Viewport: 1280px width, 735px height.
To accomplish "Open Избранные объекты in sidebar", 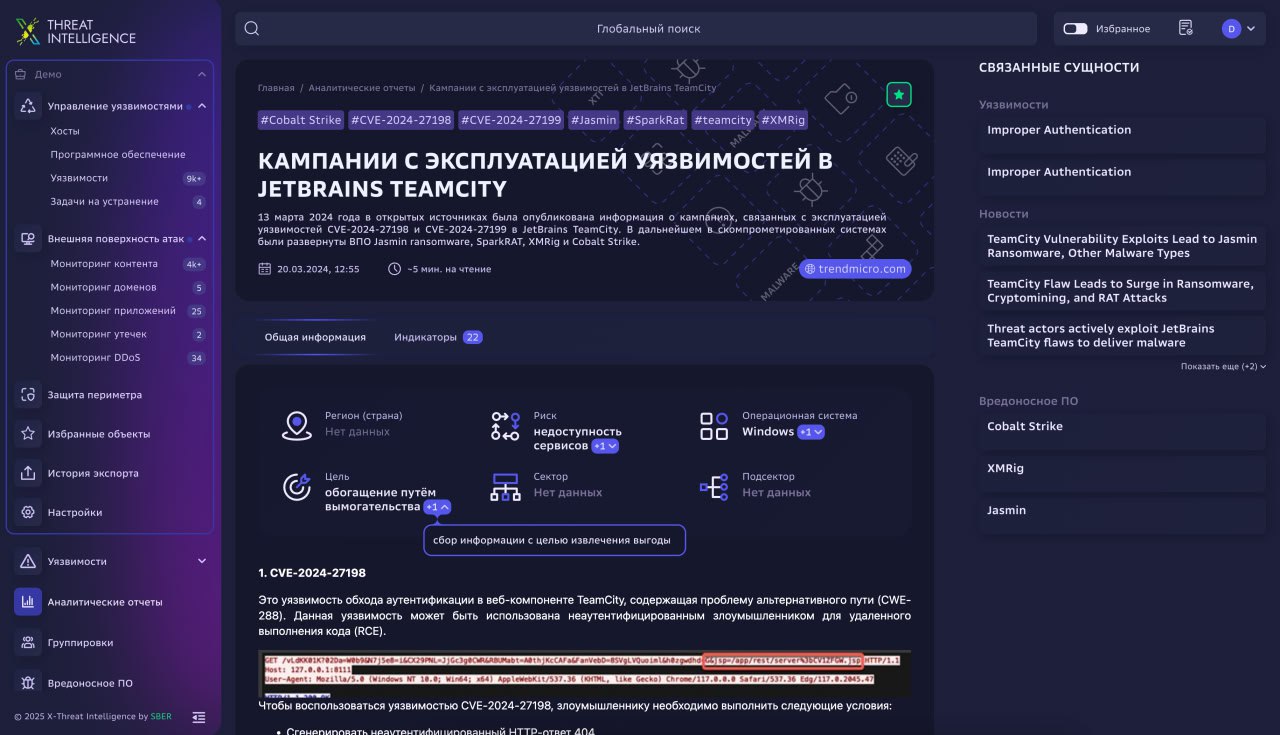I will 98,434.
